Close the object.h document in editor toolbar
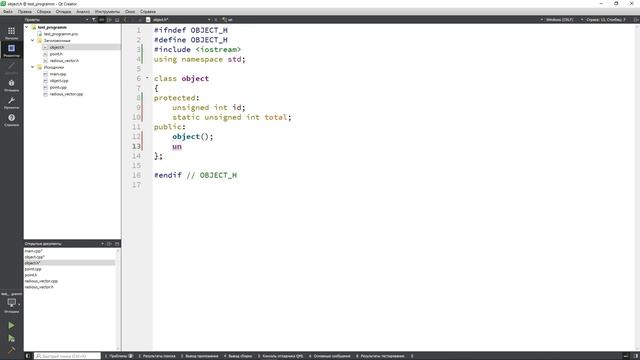The height and width of the screenshot is (360, 640). [216, 20]
